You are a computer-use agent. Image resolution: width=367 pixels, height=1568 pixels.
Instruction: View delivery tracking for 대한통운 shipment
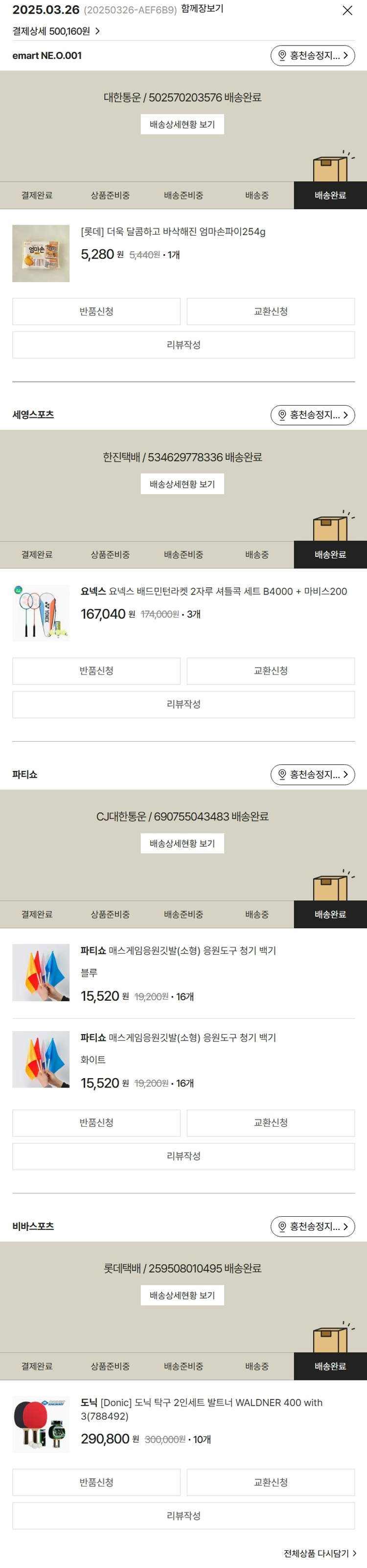183,125
